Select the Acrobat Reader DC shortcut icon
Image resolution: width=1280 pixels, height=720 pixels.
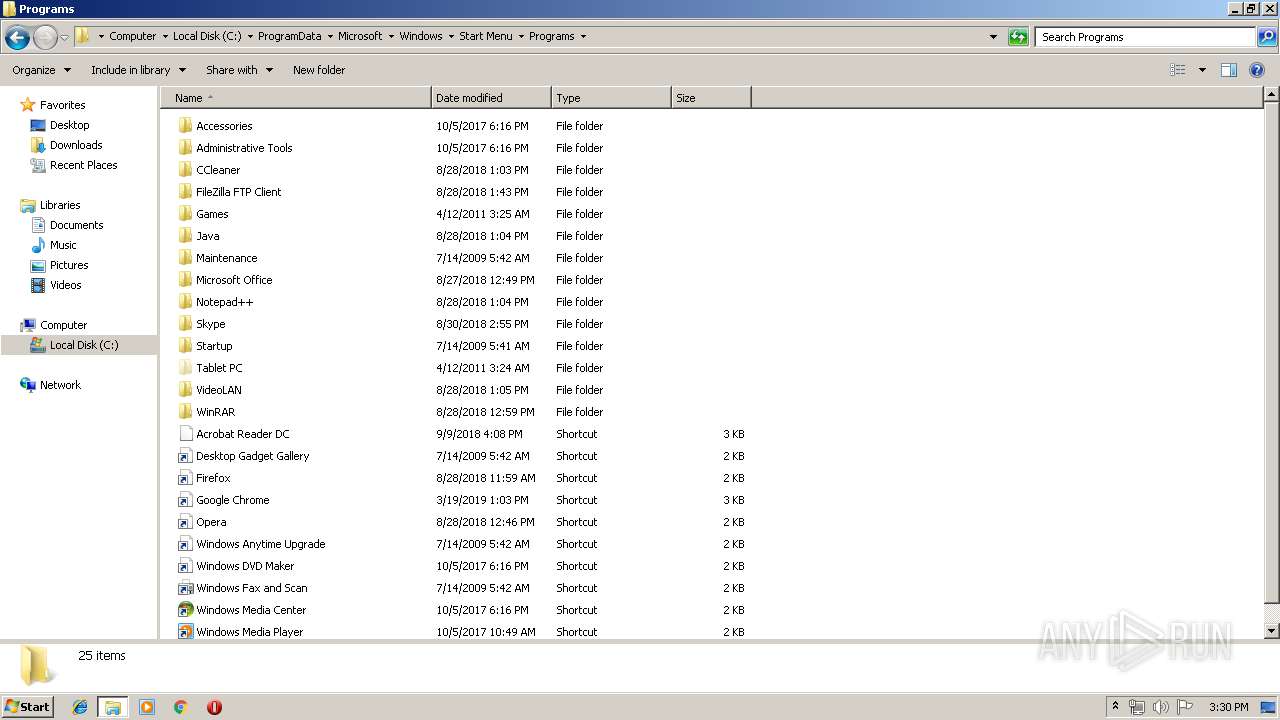coord(185,434)
